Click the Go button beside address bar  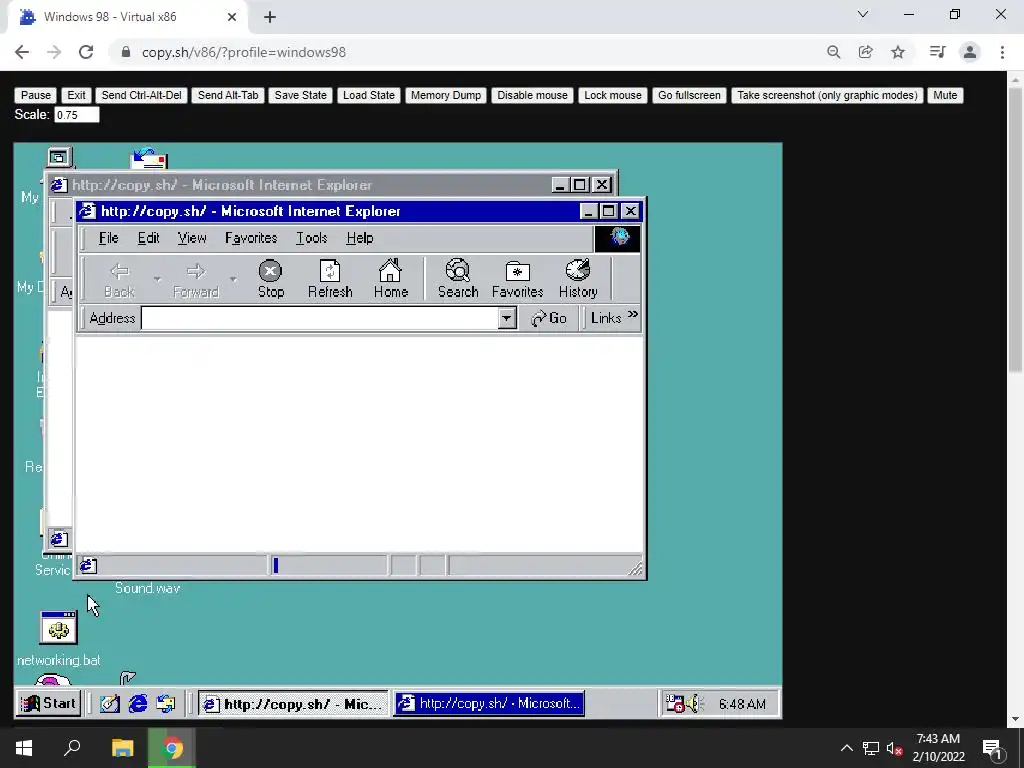coord(549,319)
